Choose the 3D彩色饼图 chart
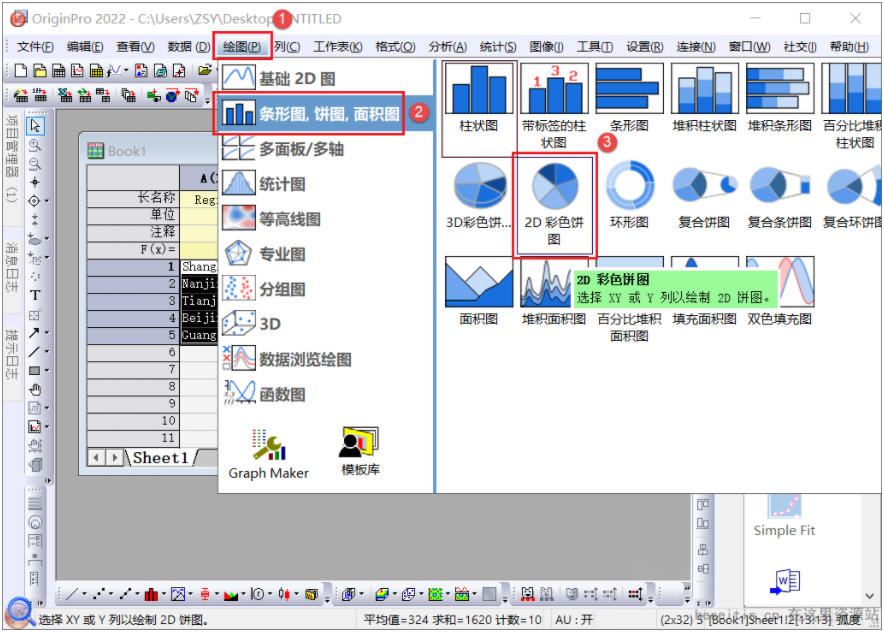The image size is (884, 632). [x=479, y=195]
